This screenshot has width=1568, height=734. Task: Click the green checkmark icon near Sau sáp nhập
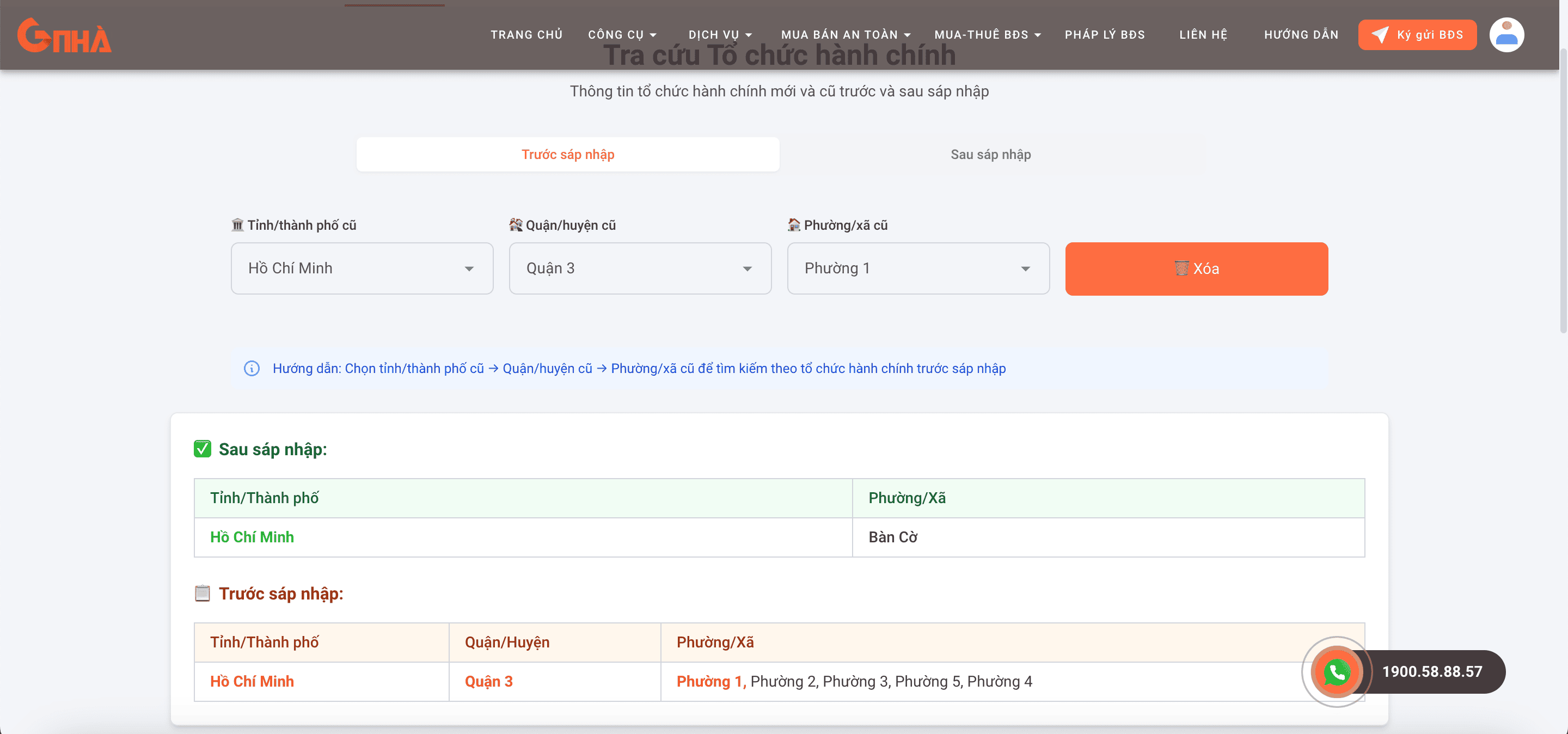(202, 449)
